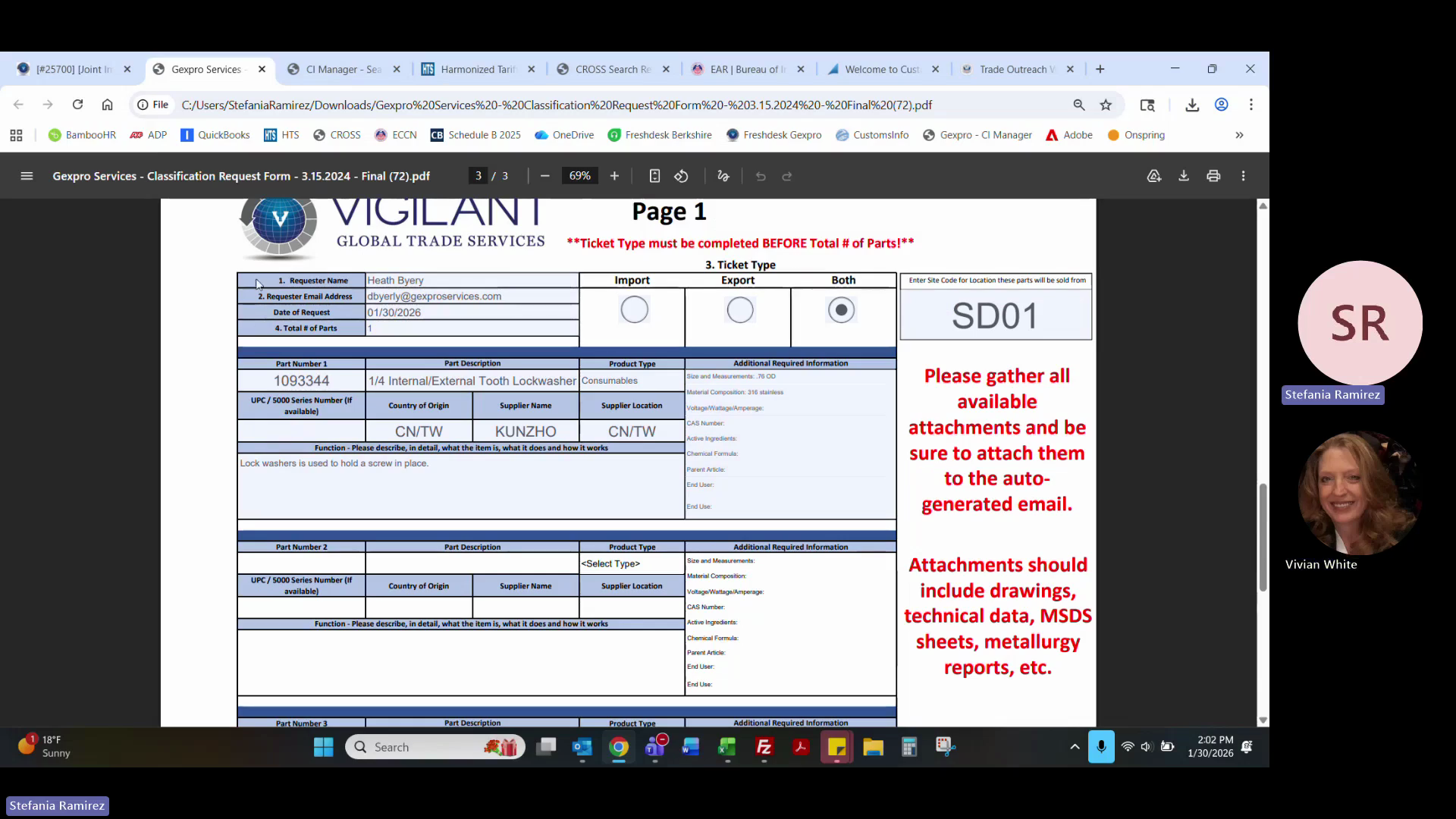Expand hidden bookmarks overflow chevron
Viewport: 1456px width, 819px height.
click(1239, 135)
